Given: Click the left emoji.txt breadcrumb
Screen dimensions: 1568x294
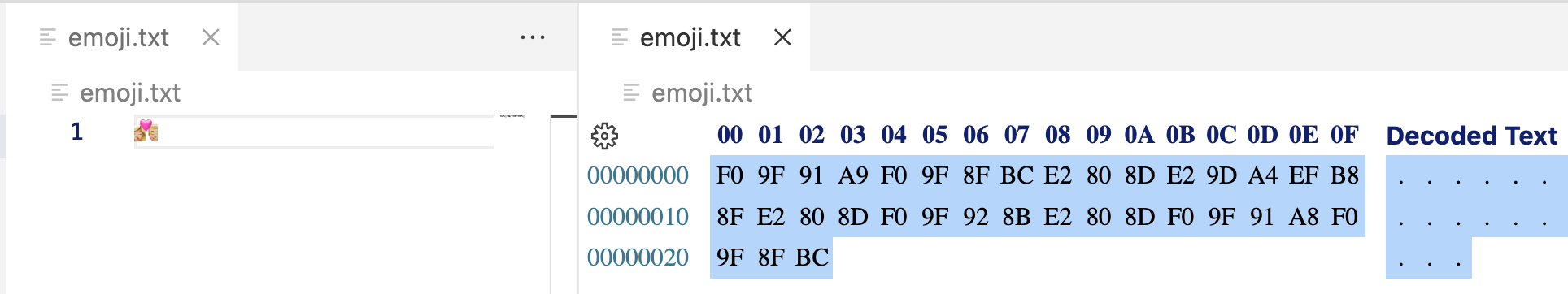Looking at the screenshot, I should (130, 93).
